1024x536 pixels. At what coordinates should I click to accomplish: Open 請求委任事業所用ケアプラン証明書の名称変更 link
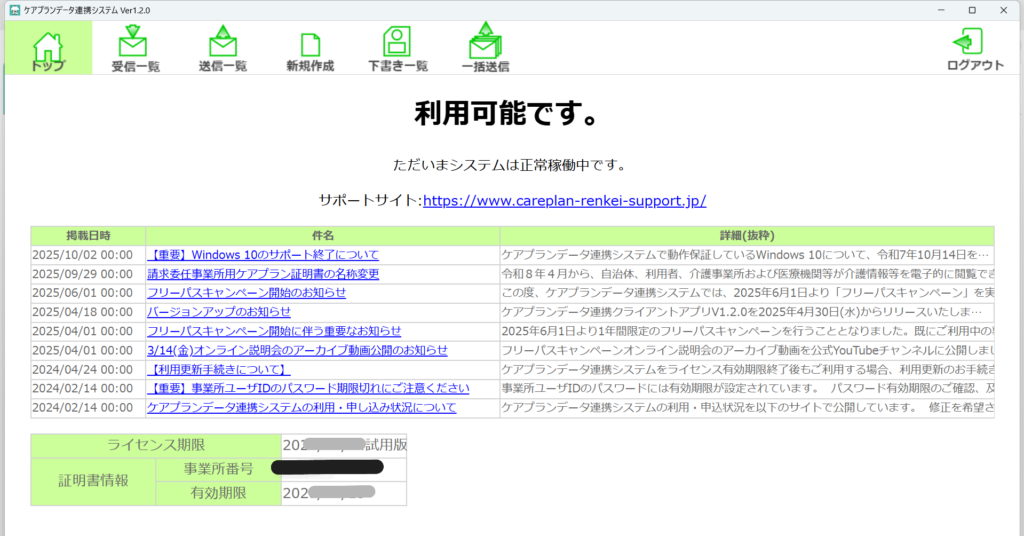click(x=263, y=274)
